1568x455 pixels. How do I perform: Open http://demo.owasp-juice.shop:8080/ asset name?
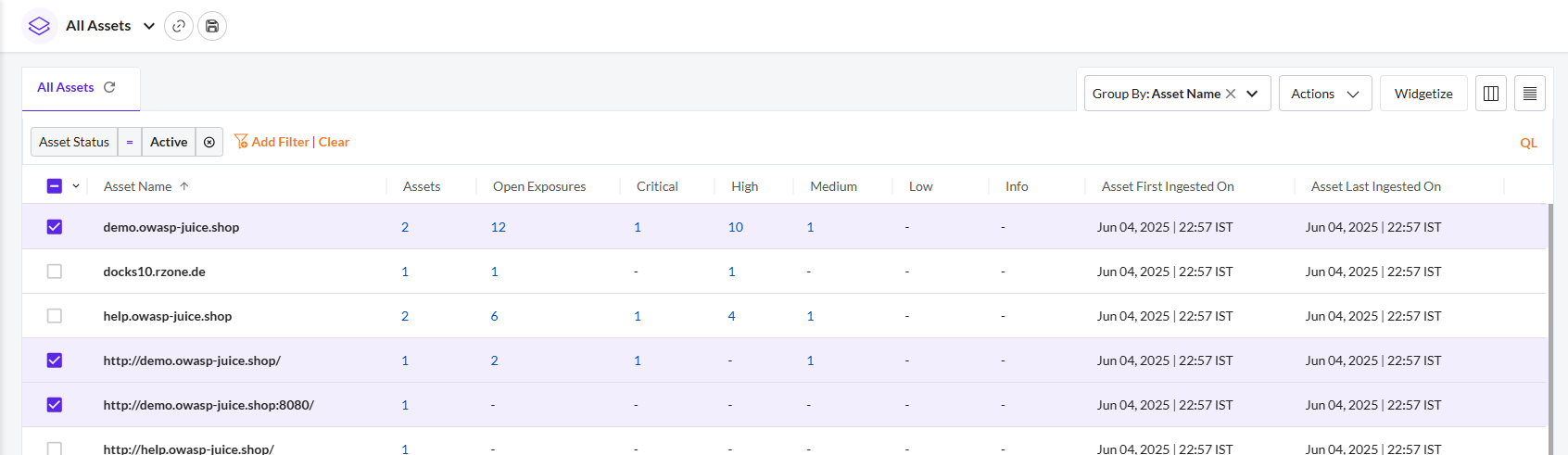point(209,405)
